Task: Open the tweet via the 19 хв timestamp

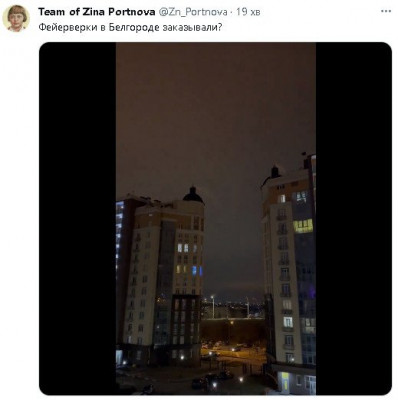Action: tap(248, 12)
